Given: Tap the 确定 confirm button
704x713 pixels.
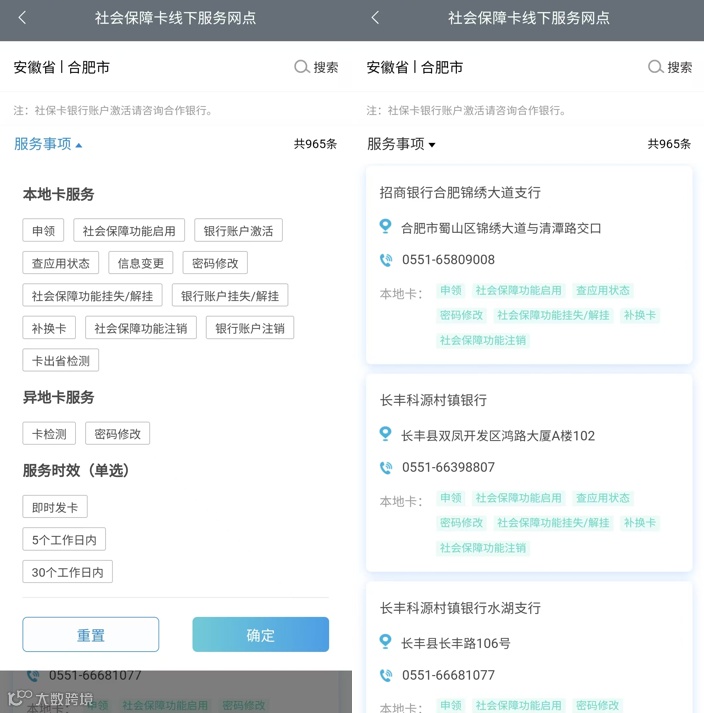Looking at the screenshot, I should tap(261, 634).
